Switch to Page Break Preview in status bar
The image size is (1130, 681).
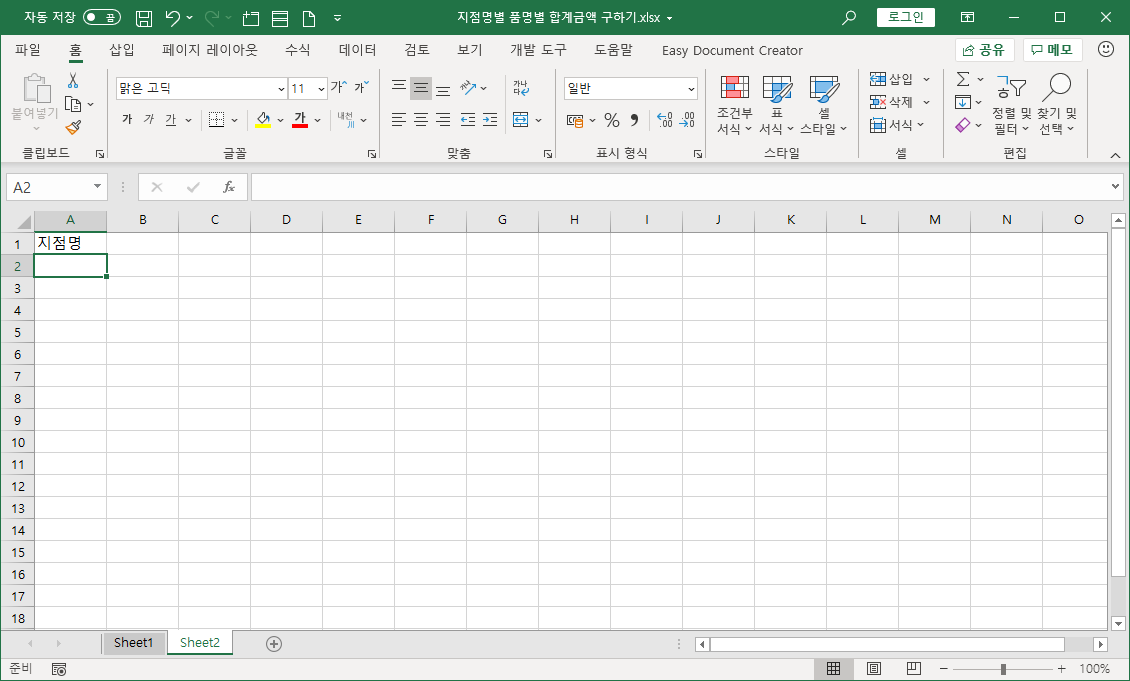tap(913, 669)
